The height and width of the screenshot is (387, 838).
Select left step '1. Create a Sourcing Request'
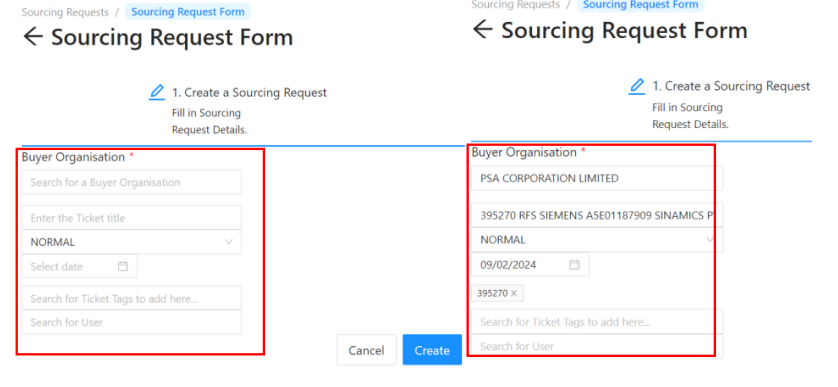click(249, 92)
